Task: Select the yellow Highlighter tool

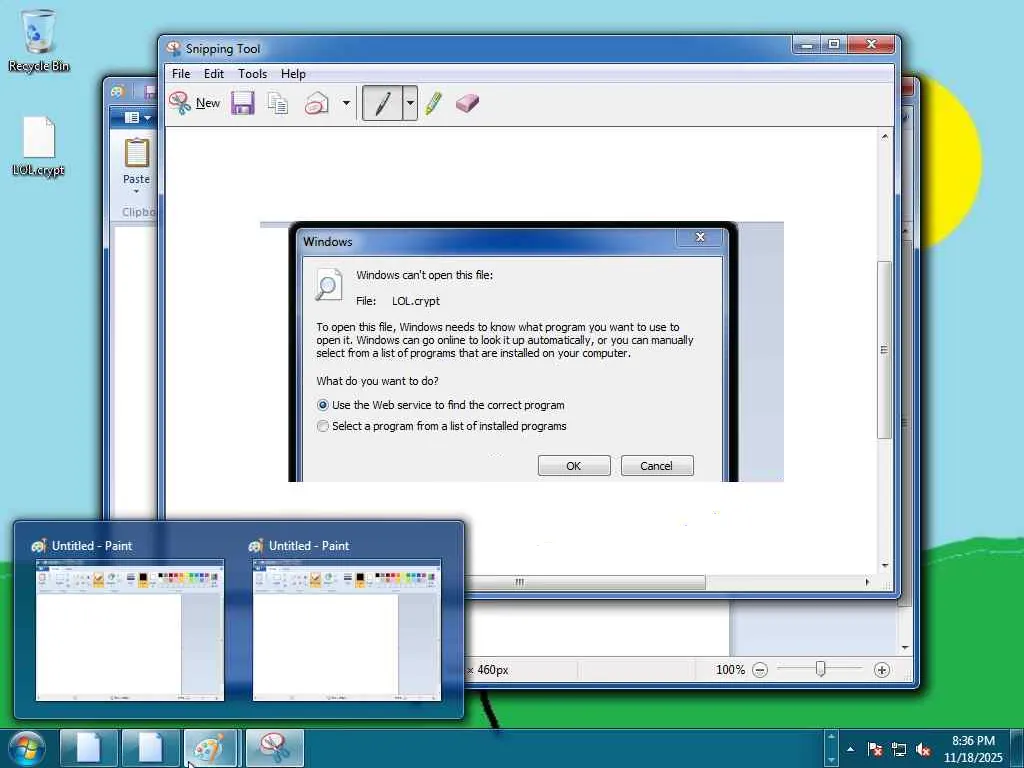Action: tap(433, 103)
